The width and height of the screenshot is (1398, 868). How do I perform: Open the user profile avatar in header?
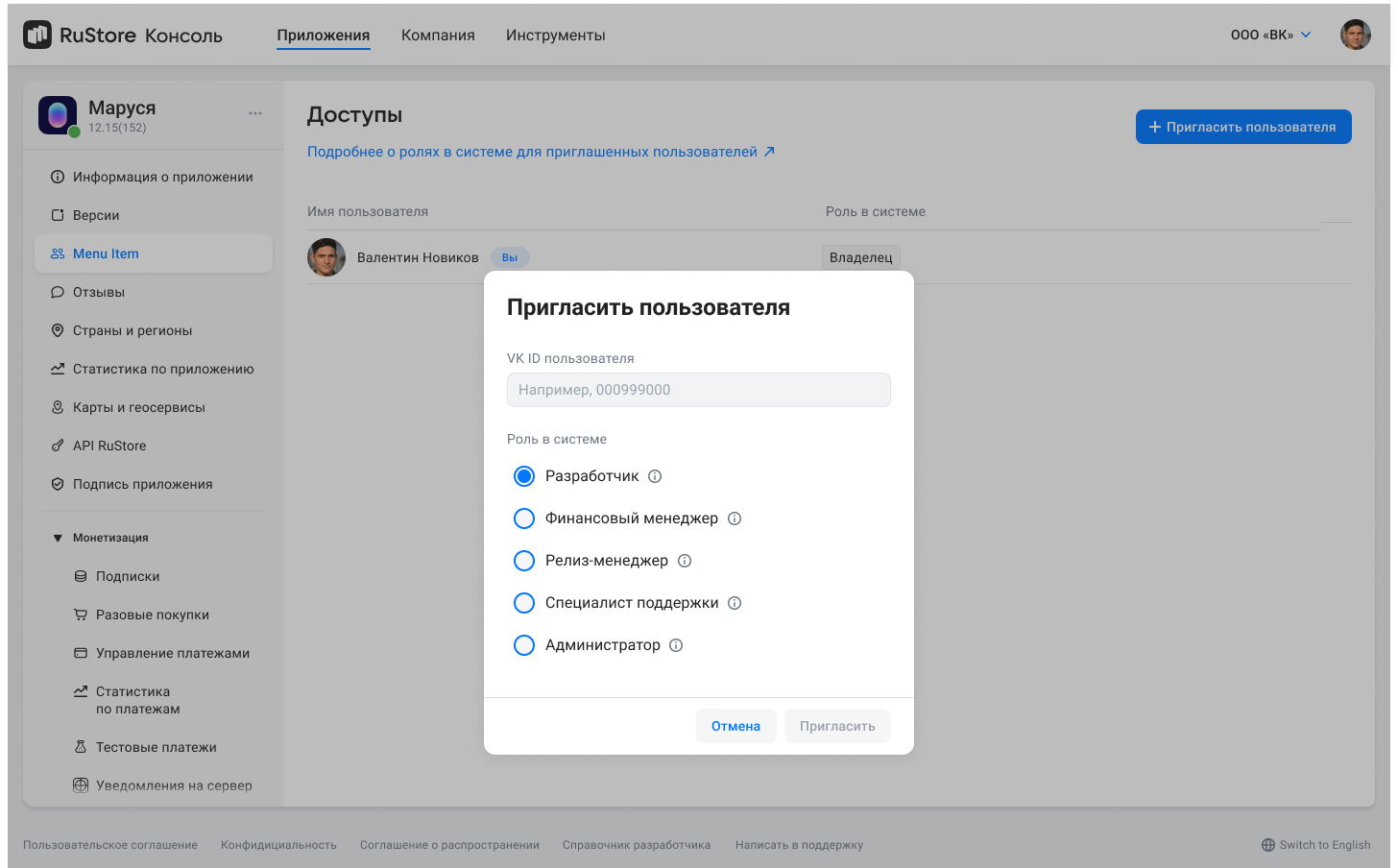(x=1356, y=35)
